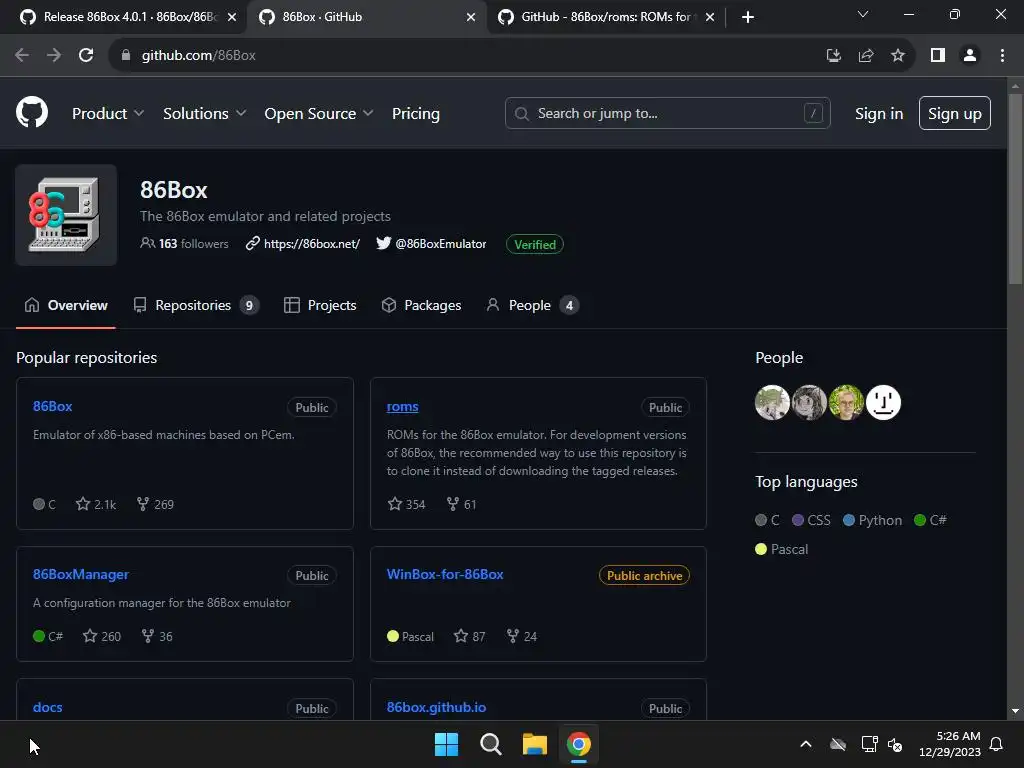Image resolution: width=1024 pixels, height=768 pixels.
Task: Go forward using the browser forward arrow
Action: coord(54,56)
